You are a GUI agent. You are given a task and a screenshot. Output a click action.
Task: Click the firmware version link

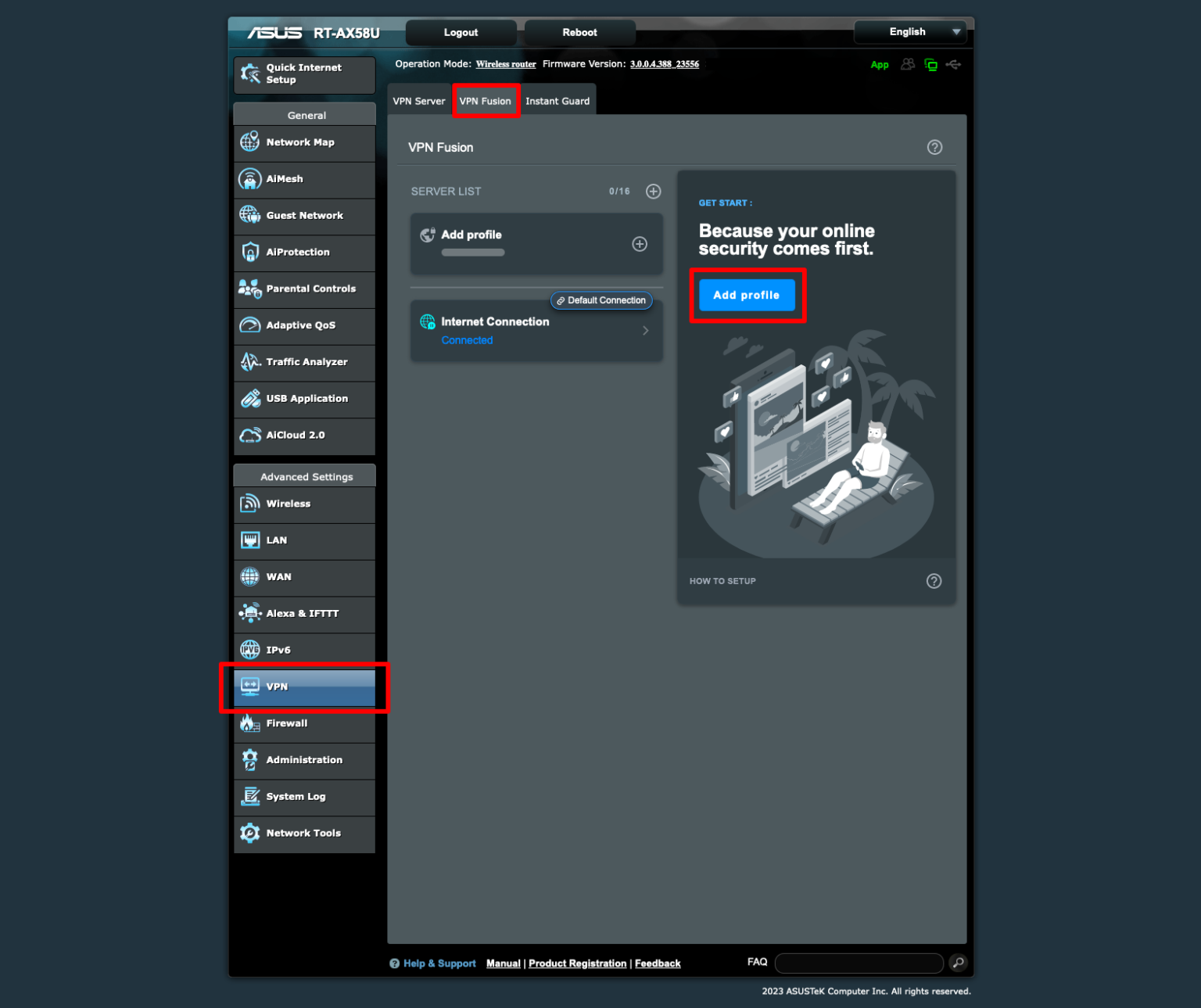tap(664, 64)
